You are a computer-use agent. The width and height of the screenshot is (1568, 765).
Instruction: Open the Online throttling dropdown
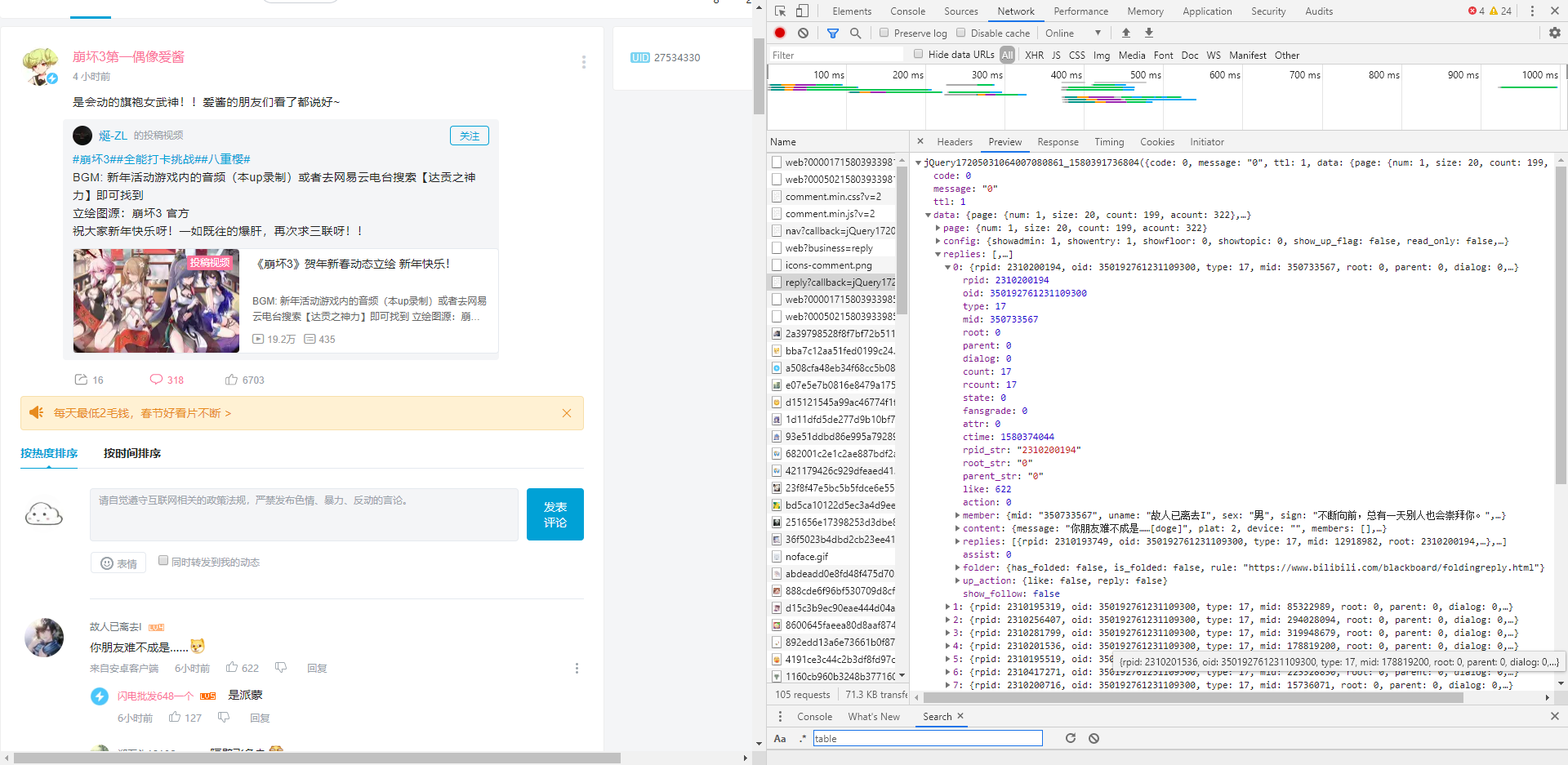point(1073,33)
